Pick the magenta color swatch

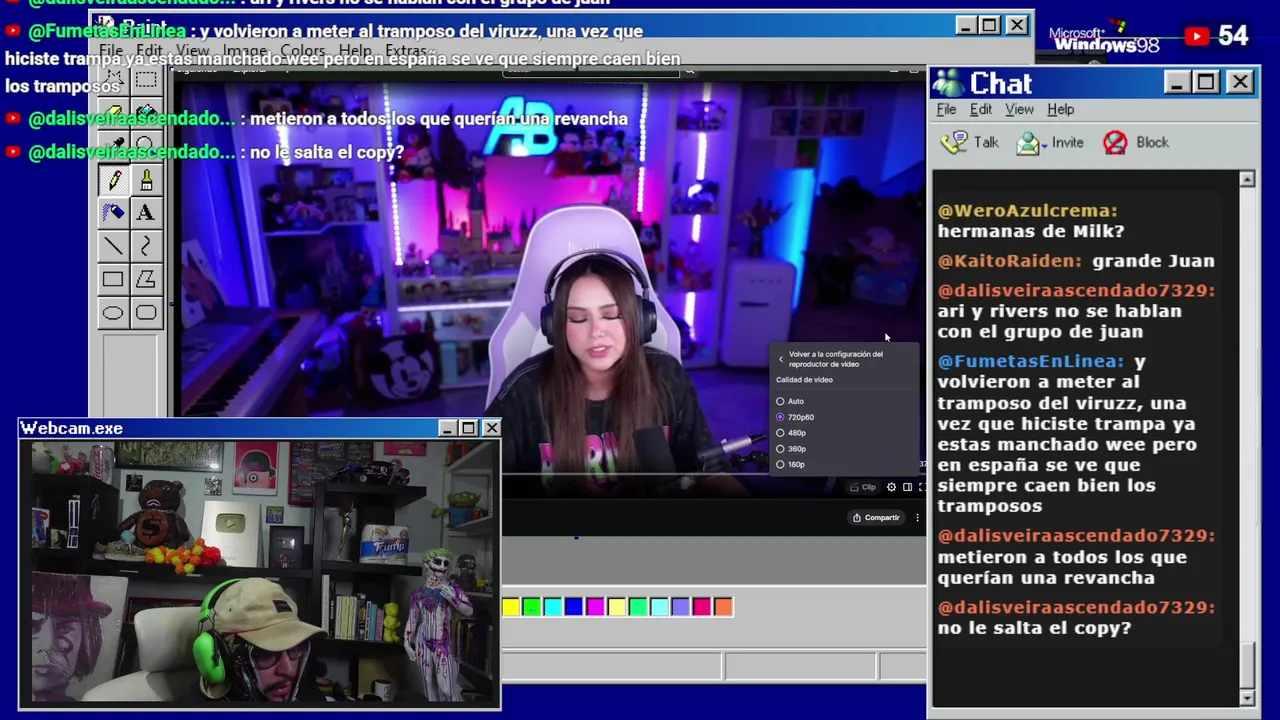pos(595,606)
